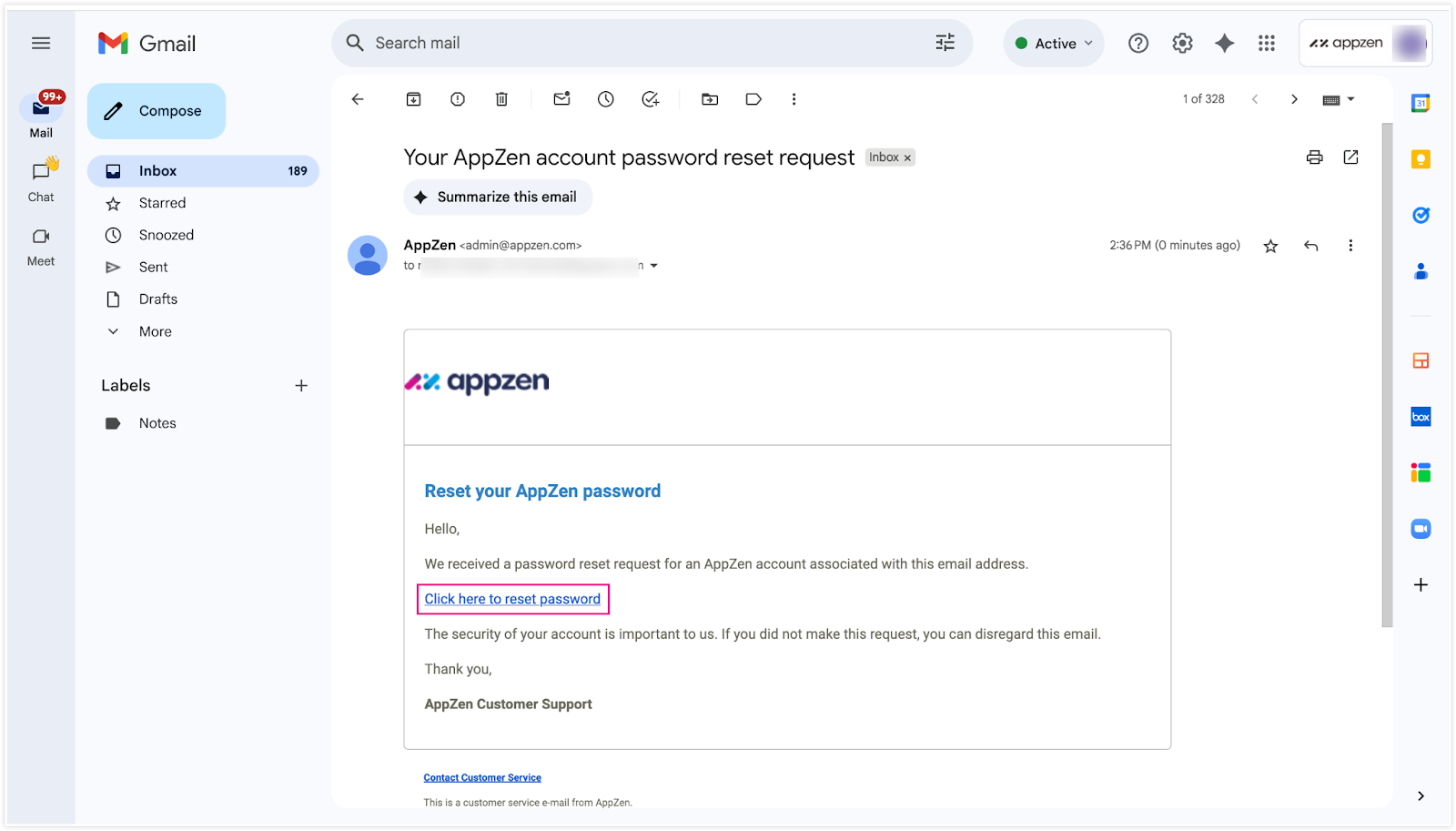
Task: Toggle the main menu hamburger icon
Action: 41,43
